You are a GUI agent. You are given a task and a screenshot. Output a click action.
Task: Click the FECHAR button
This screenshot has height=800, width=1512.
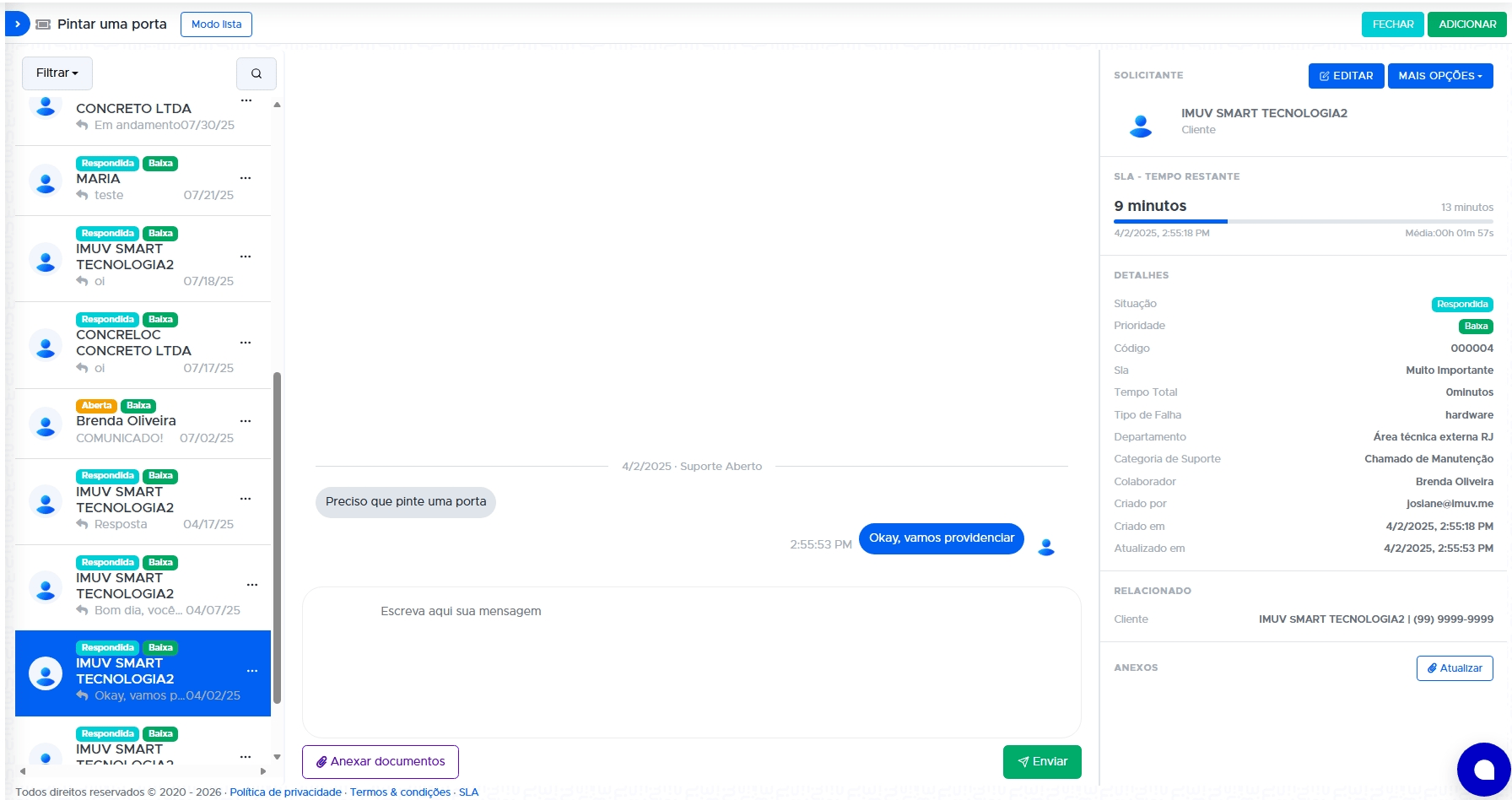click(1393, 24)
